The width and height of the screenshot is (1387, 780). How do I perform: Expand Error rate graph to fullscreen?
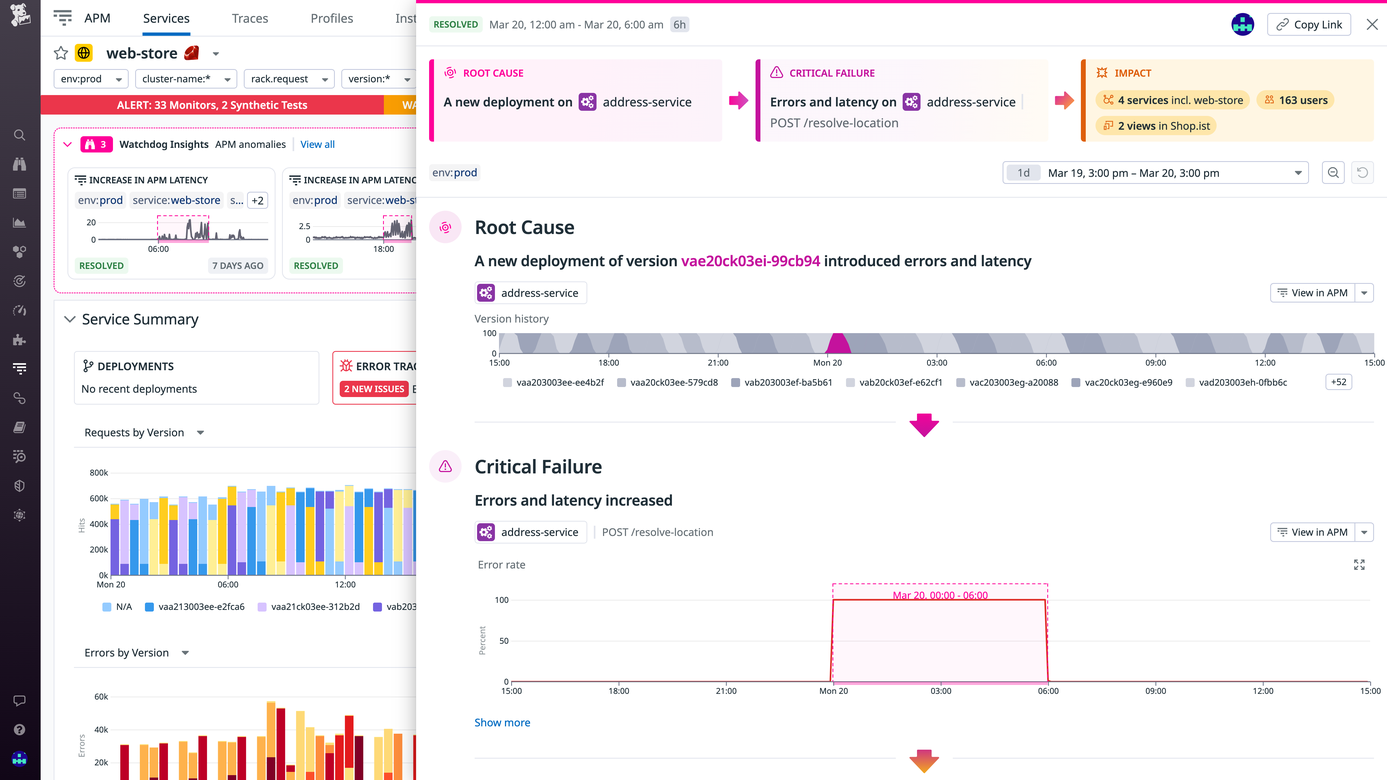coord(1359,565)
